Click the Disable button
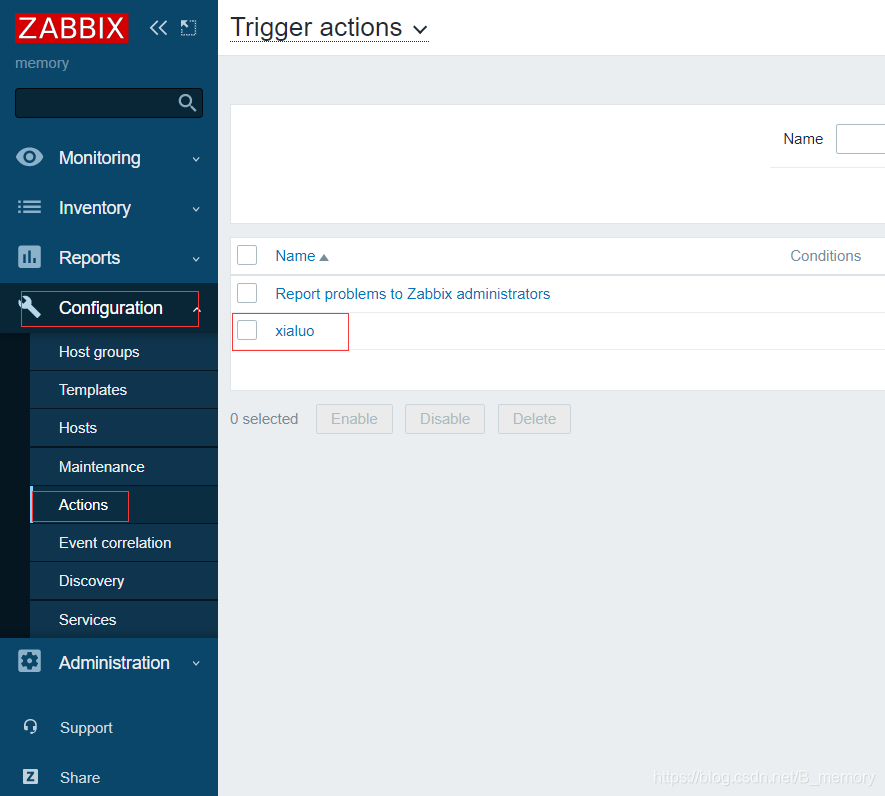 click(445, 419)
